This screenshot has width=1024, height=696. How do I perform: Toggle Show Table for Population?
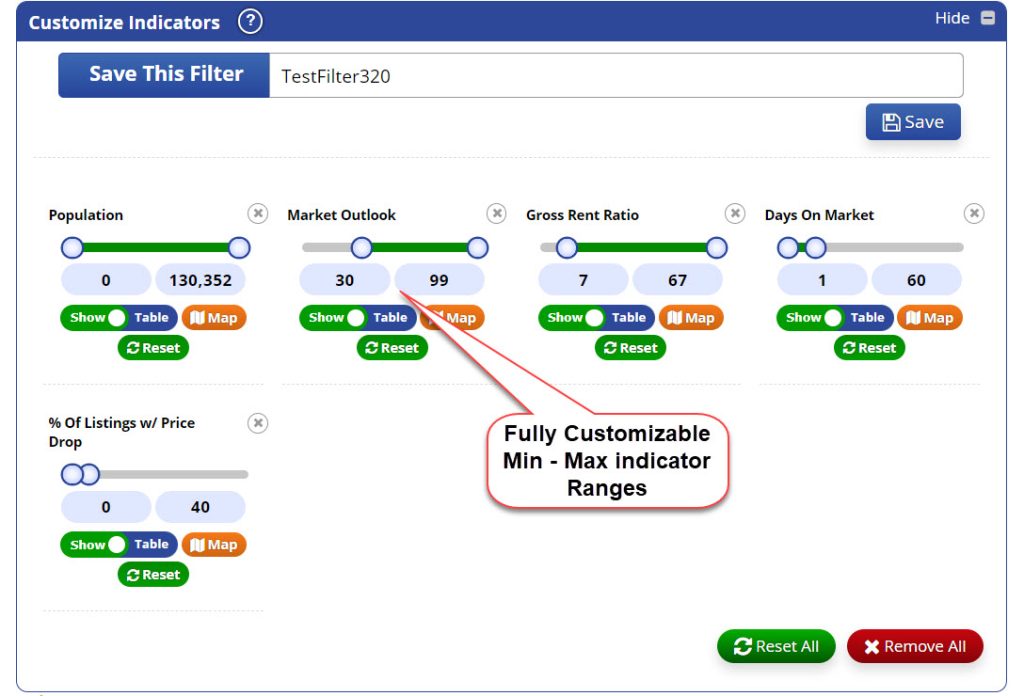119,318
